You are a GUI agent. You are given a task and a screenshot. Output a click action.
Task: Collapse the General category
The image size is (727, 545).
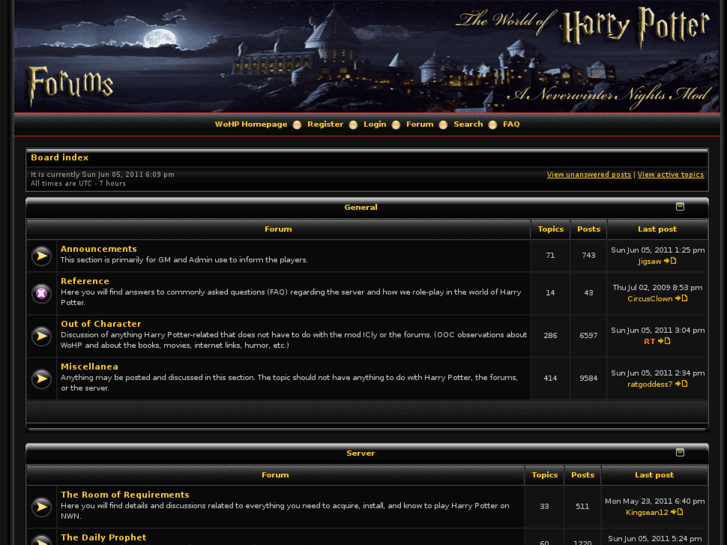coord(680,207)
